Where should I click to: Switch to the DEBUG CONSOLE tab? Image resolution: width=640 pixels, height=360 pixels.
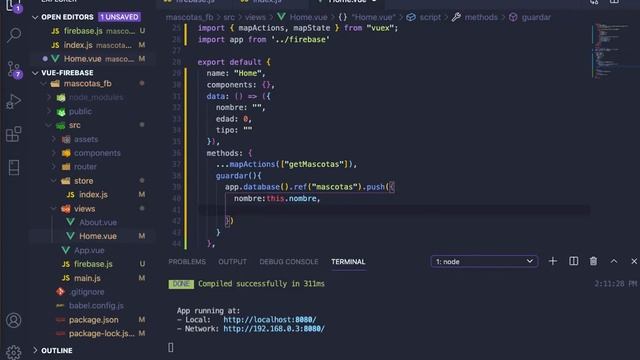point(289,262)
